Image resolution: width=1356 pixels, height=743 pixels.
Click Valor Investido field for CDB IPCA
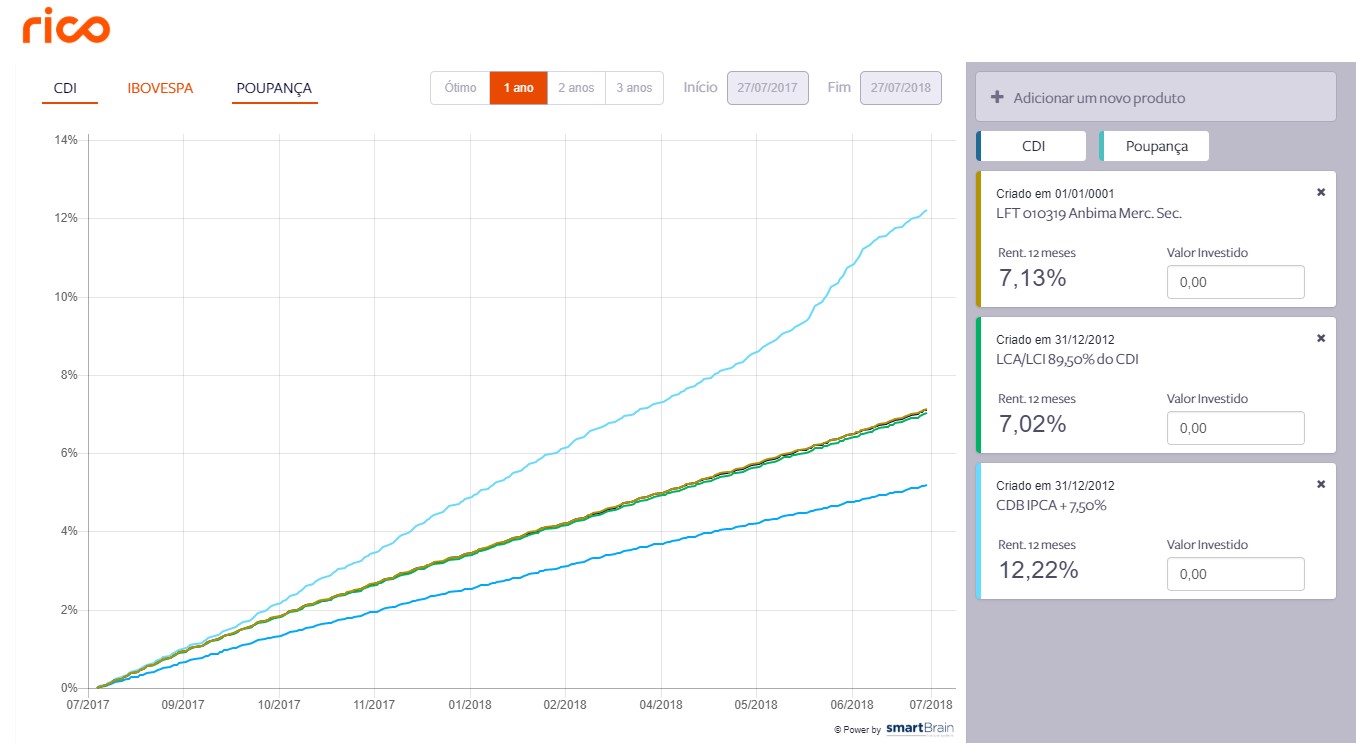pyautogui.click(x=1235, y=574)
